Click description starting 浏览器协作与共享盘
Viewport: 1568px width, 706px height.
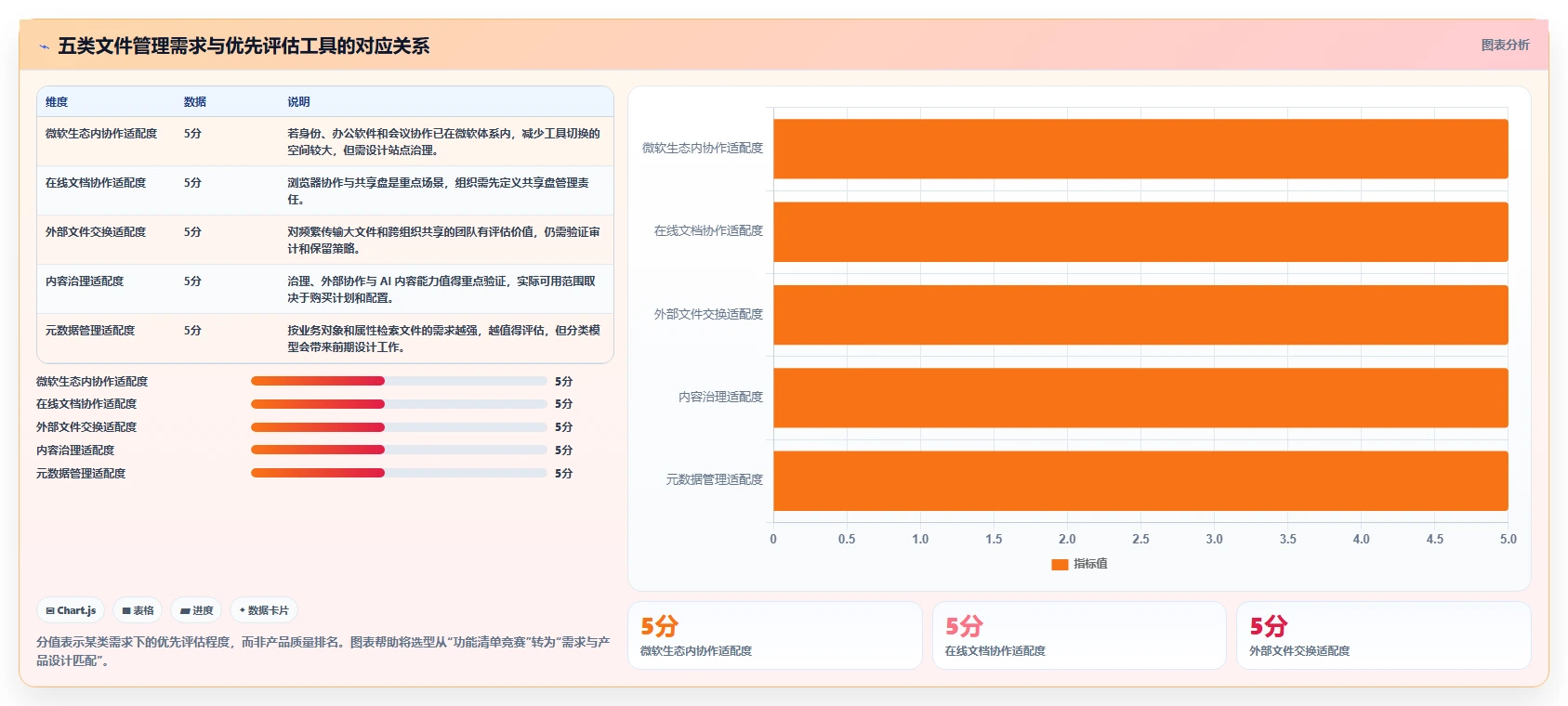point(438,191)
